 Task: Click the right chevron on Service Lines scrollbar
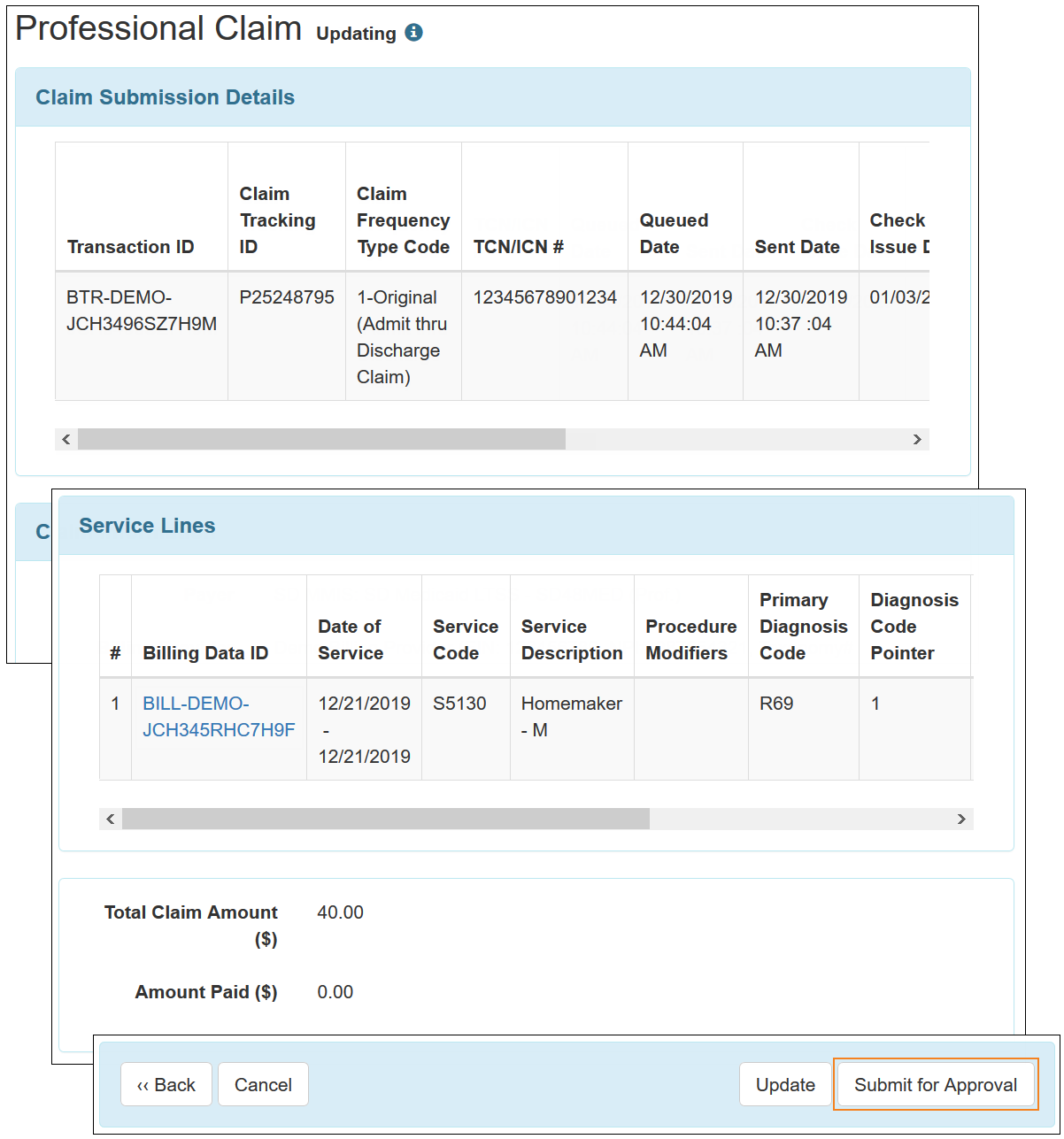tap(961, 819)
